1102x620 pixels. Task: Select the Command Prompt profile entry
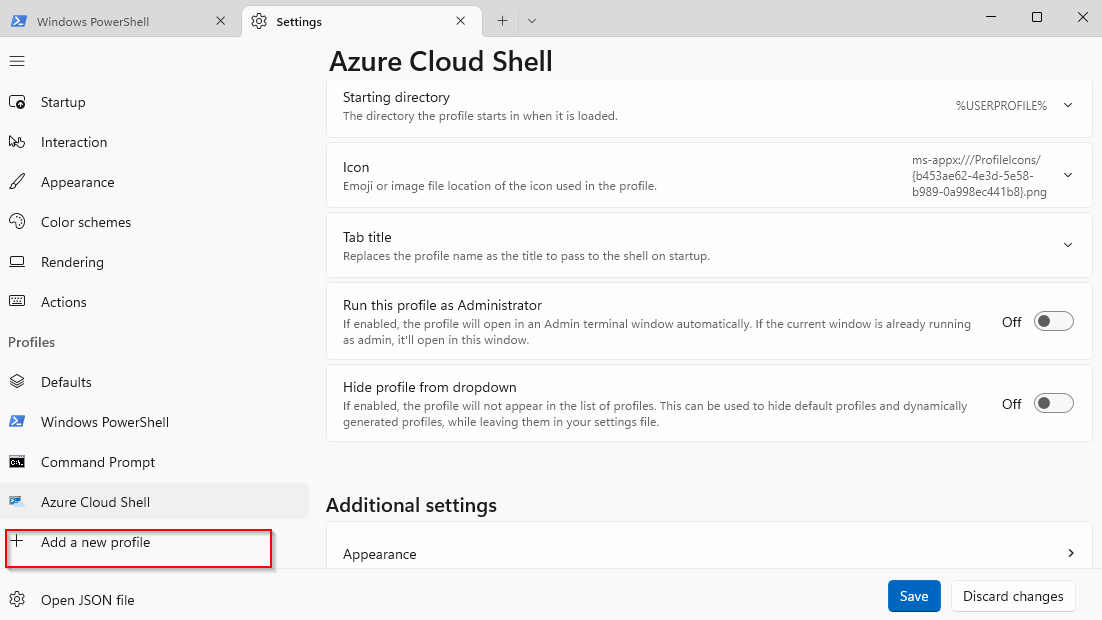155,462
